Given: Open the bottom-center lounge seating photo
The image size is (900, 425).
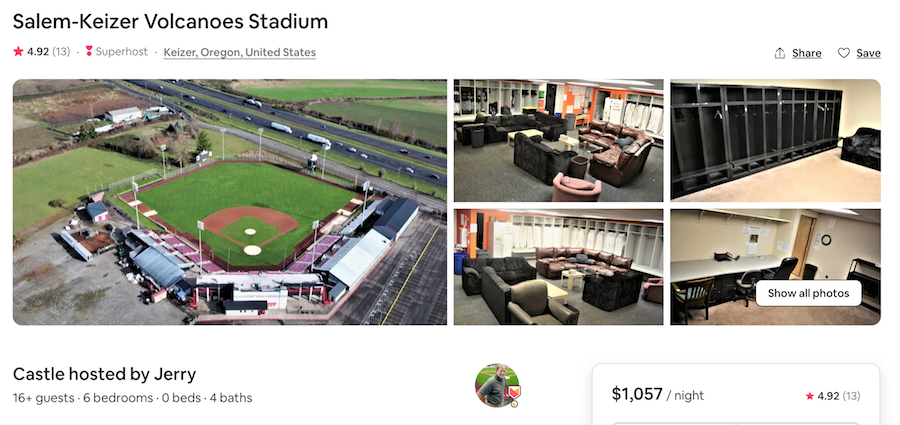Looking at the screenshot, I should coord(558,266).
